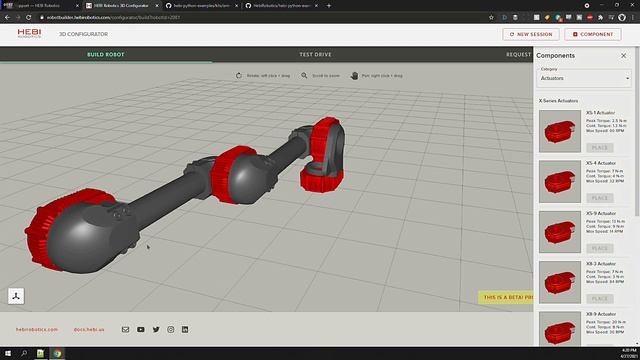Click the red extension icon in toolbar
640x360 pixels.
[x=590, y=18]
